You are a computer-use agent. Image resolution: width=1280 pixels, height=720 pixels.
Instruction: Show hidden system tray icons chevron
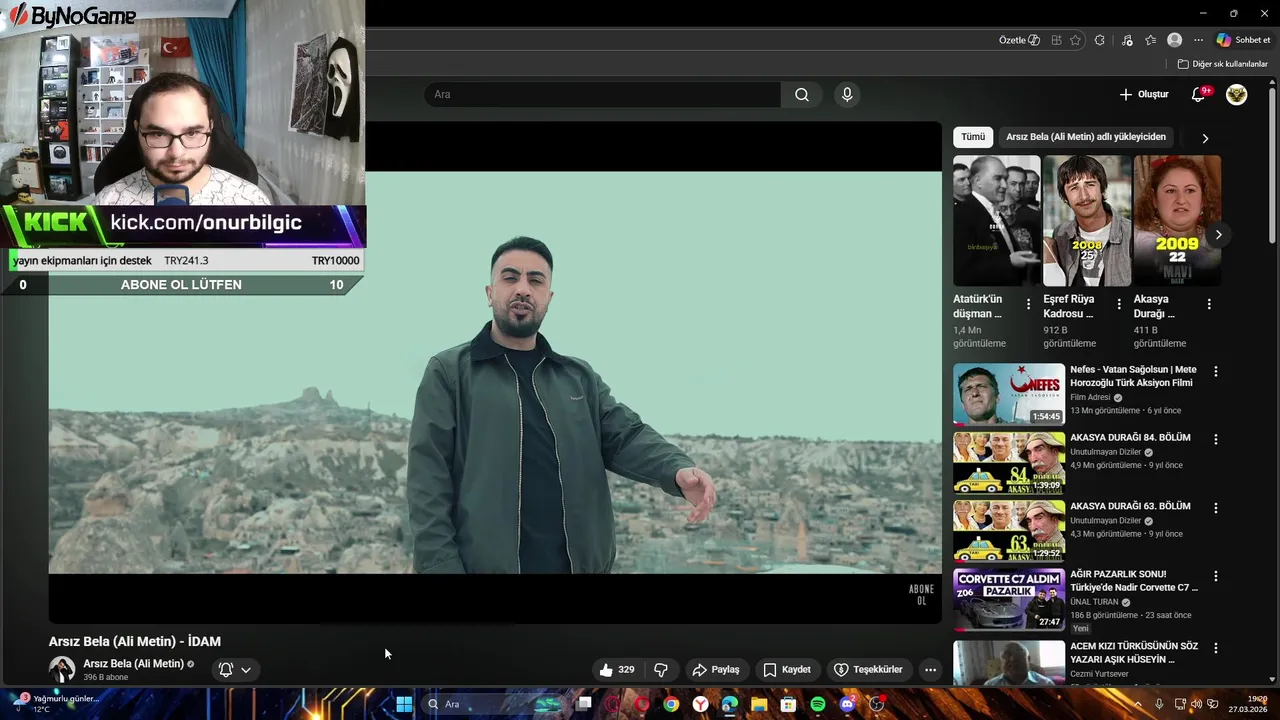click(x=1137, y=704)
